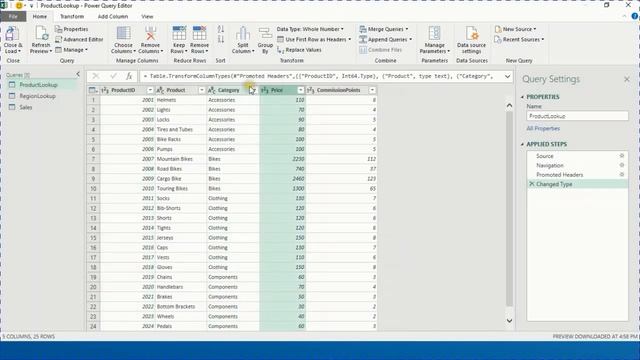Open the New Source menu

(x=515, y=29)
